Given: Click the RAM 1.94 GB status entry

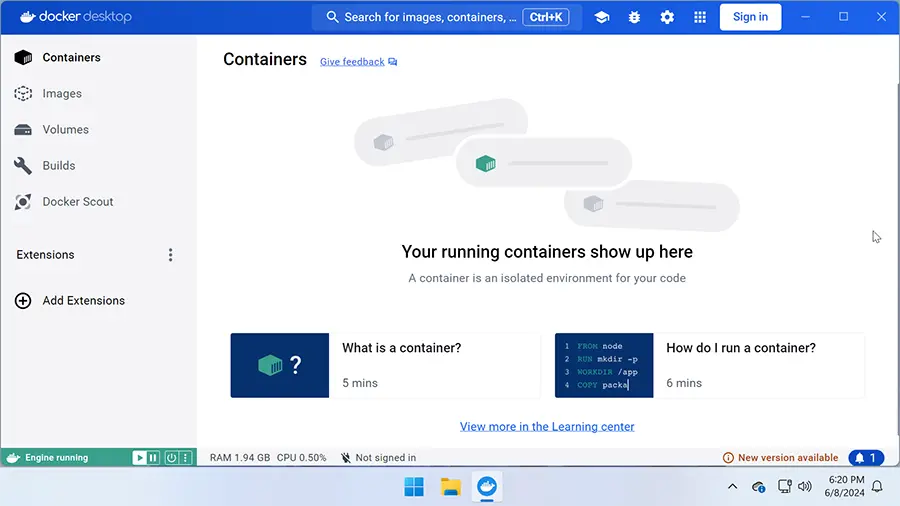Looking at the screenshot, I should 240,458.
